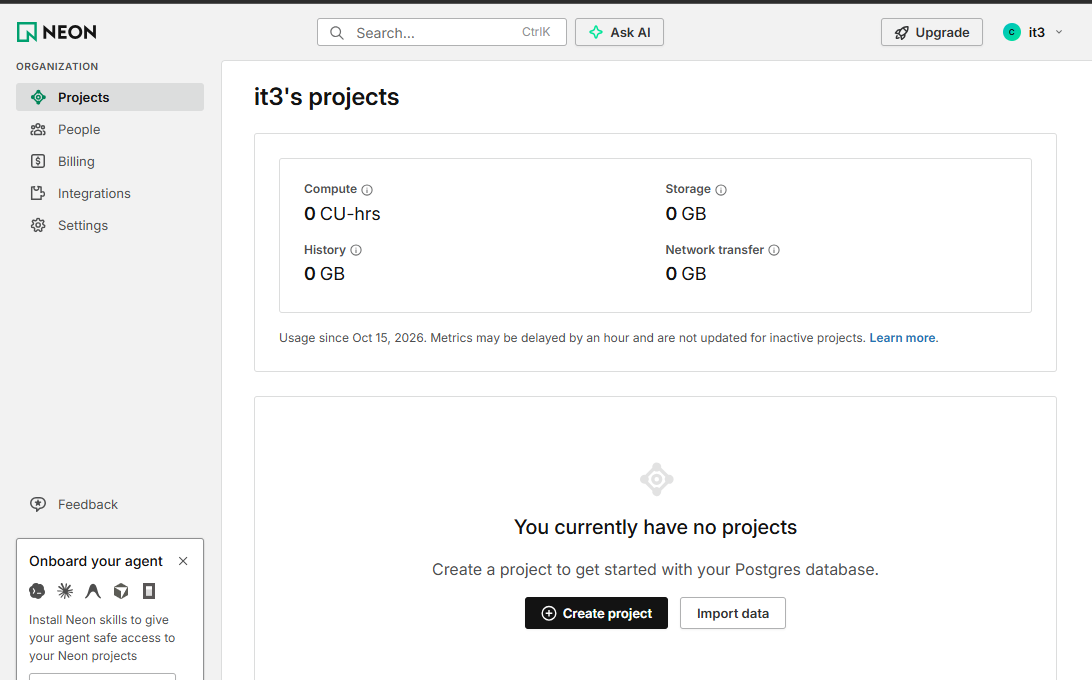The image size is (1092, 680).
Task: Open organization Settings
Action: pos(110,225)
